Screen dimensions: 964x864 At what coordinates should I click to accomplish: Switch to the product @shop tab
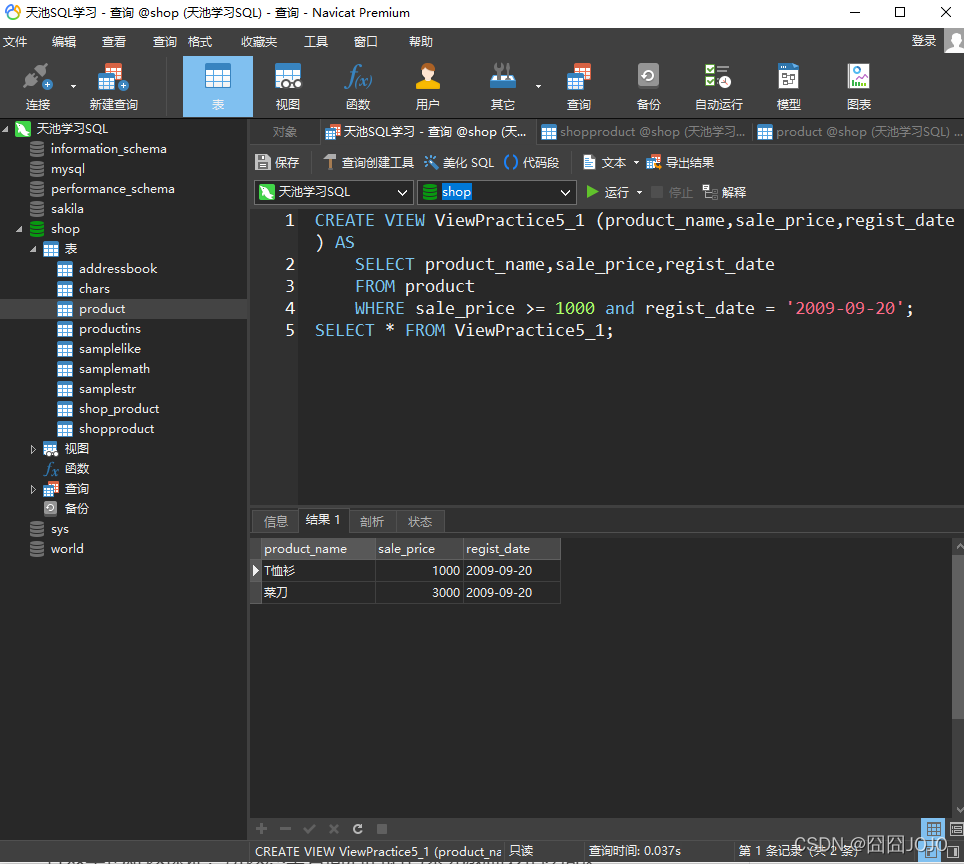click(858, 132)
